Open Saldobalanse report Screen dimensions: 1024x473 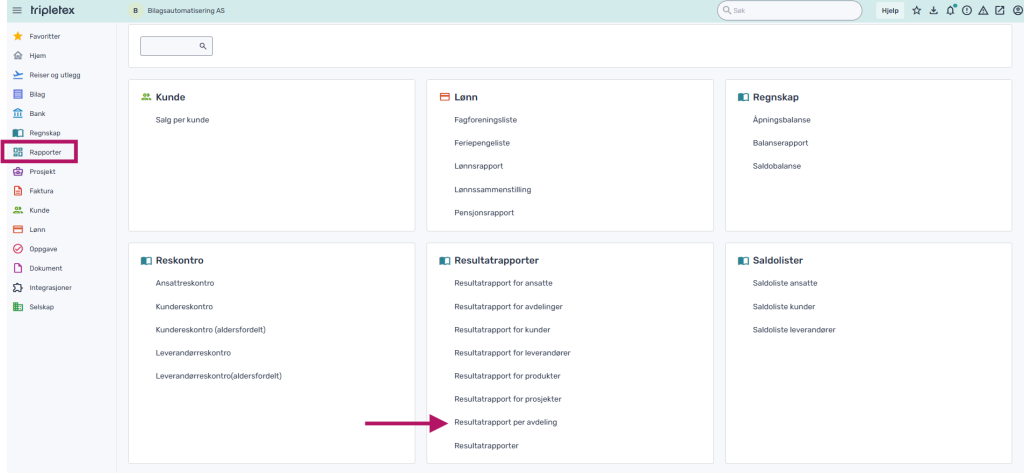(x=777, y=167)
